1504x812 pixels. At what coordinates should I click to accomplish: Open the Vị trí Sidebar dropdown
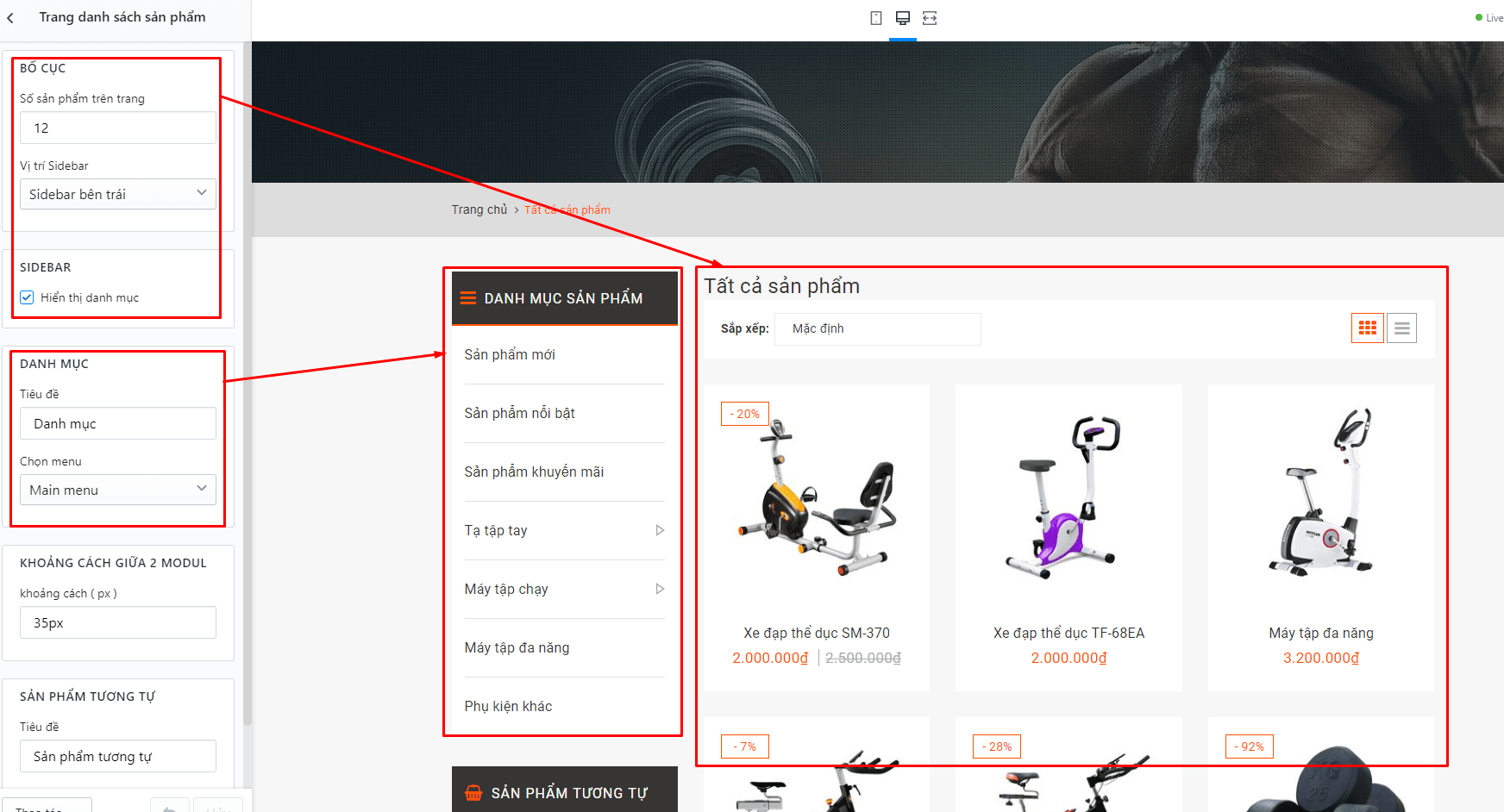click(x=118, y=194)
